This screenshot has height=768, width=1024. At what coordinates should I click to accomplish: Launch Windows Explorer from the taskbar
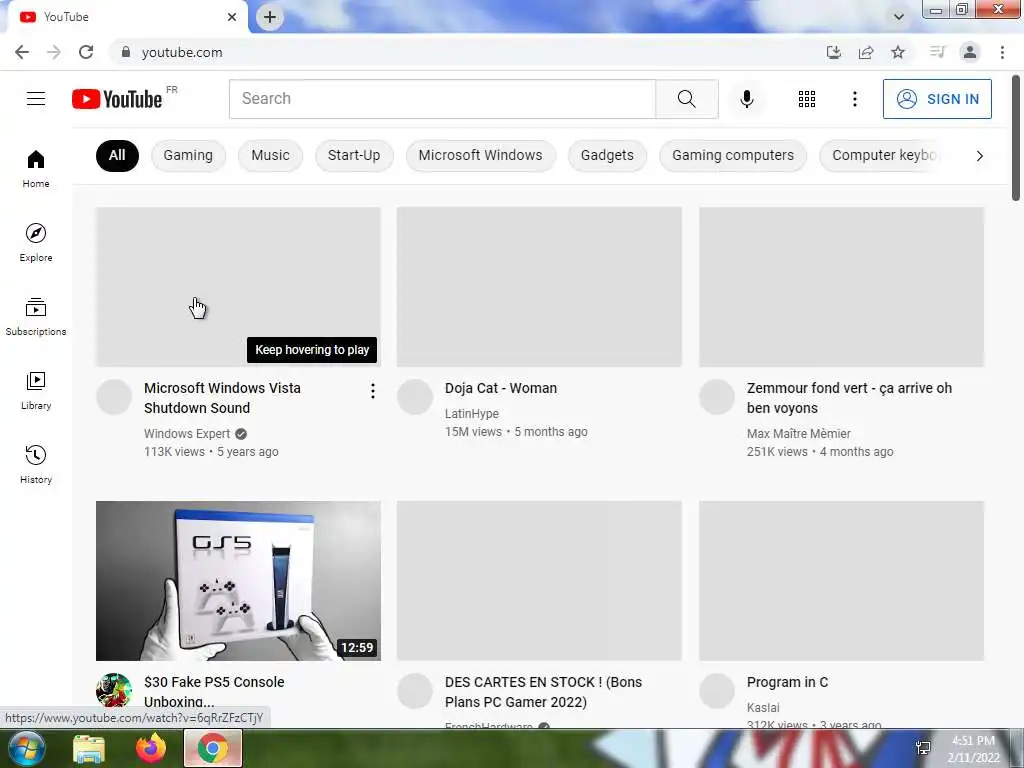(x=89, y=748)
